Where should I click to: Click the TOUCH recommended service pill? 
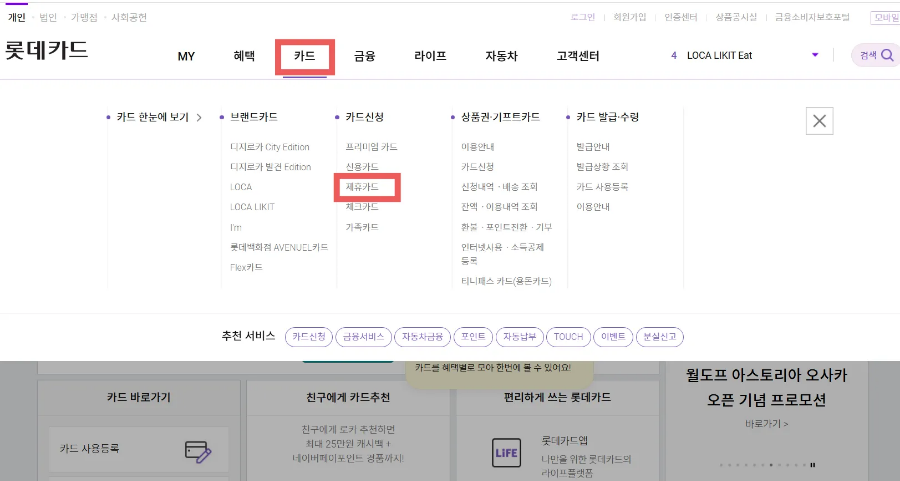pyautogui.click(x=568, y=337)
